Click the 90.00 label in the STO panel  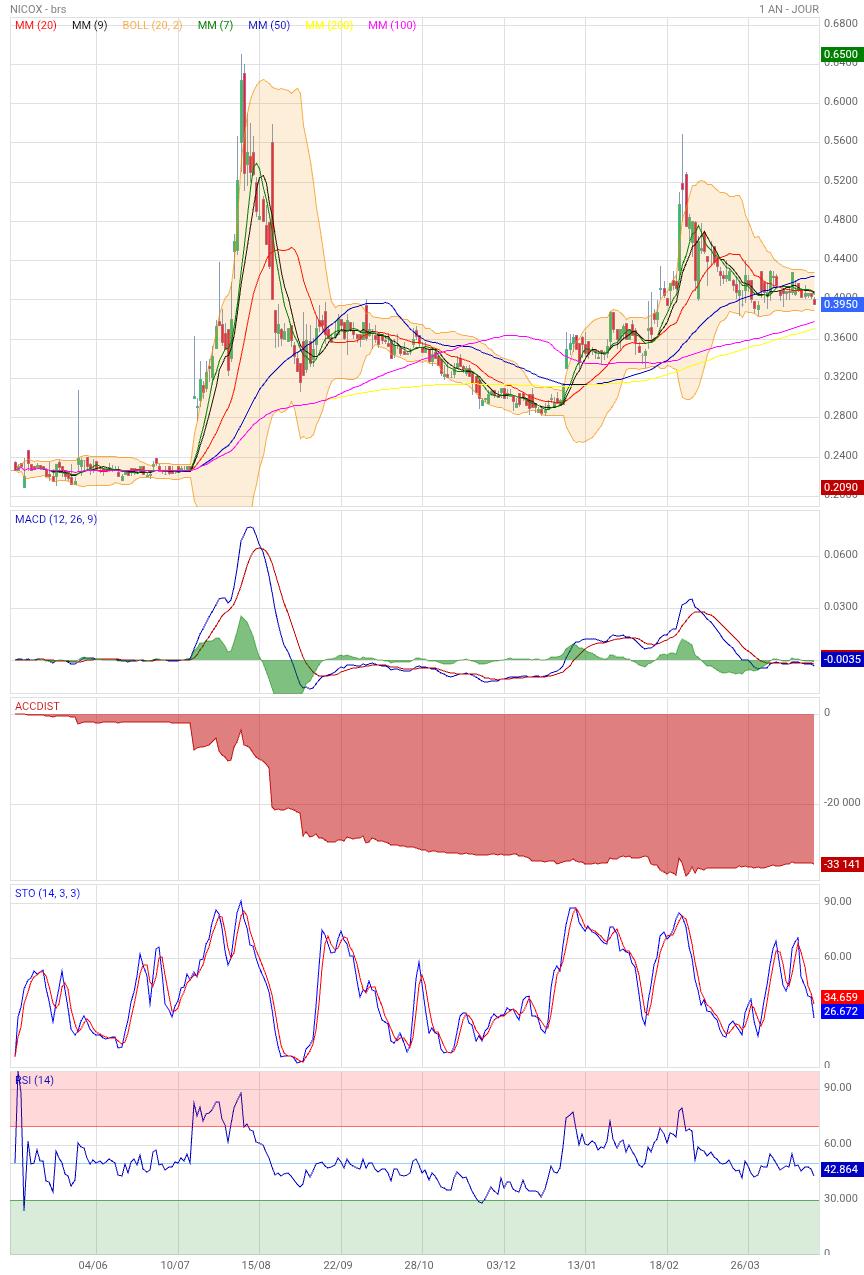(838, 902)
